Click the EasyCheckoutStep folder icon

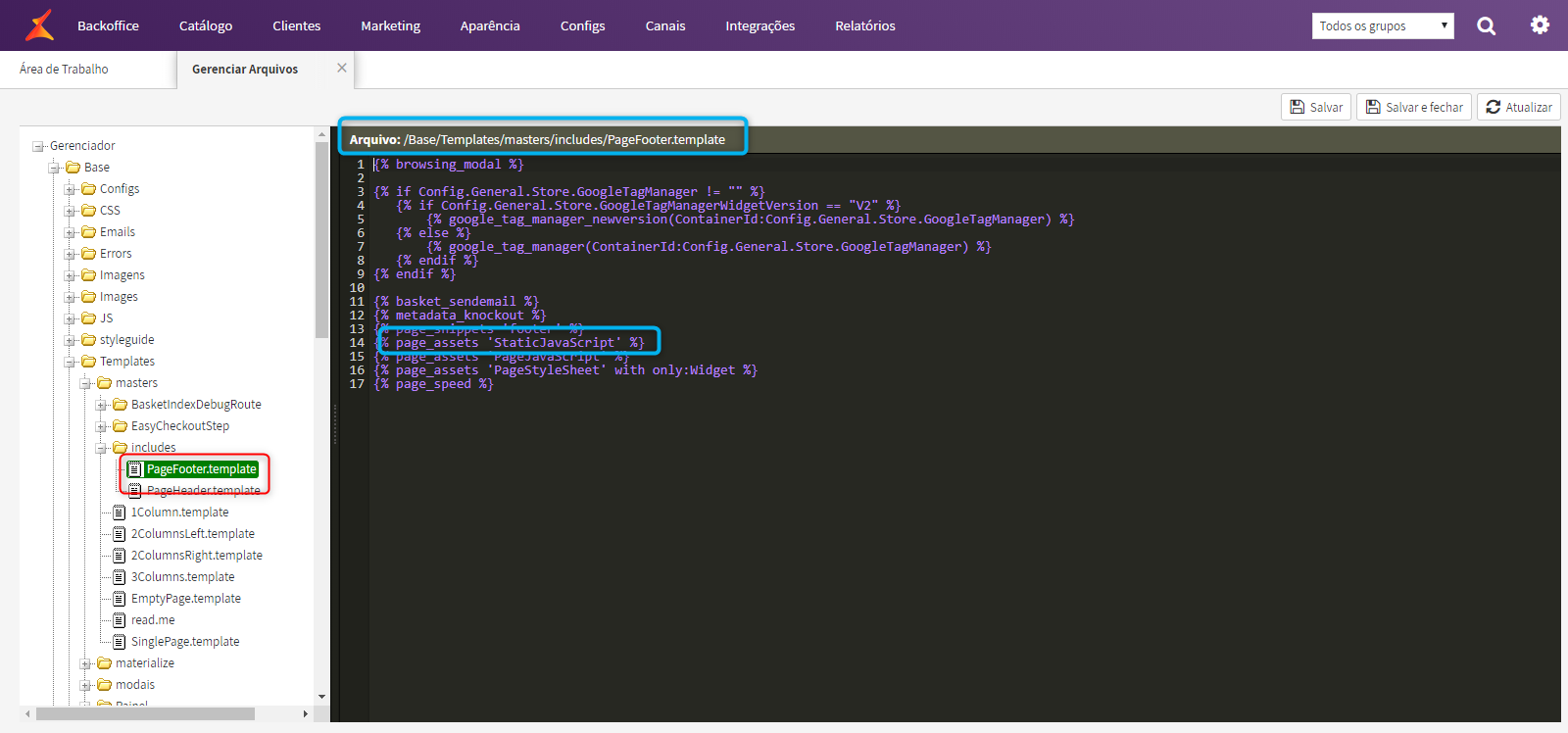(120, 426)
